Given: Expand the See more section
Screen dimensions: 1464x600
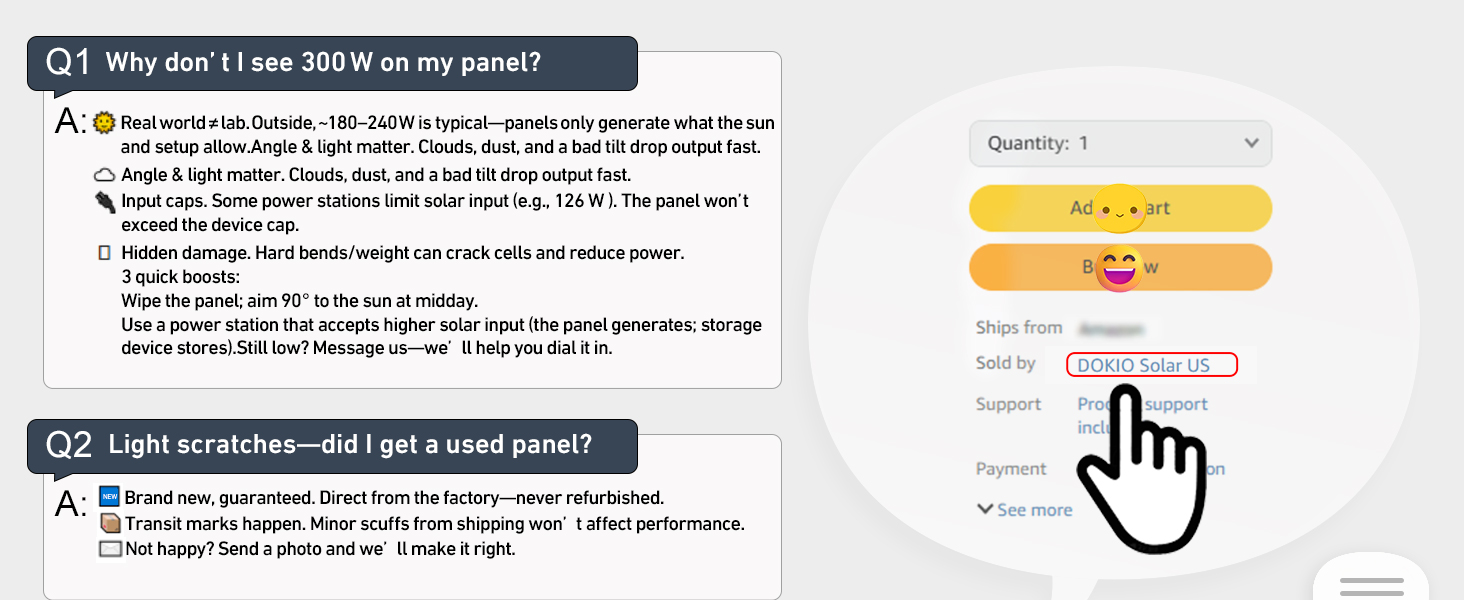Looking at the screenshot, I should [1025, 510].
